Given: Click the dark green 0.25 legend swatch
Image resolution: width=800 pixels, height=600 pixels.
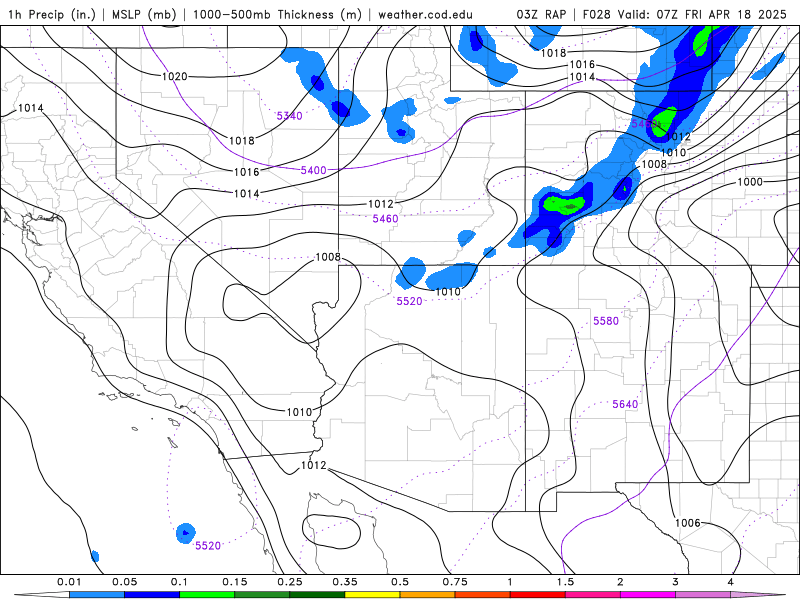Looking at the screenshot, I should point(317,595).
